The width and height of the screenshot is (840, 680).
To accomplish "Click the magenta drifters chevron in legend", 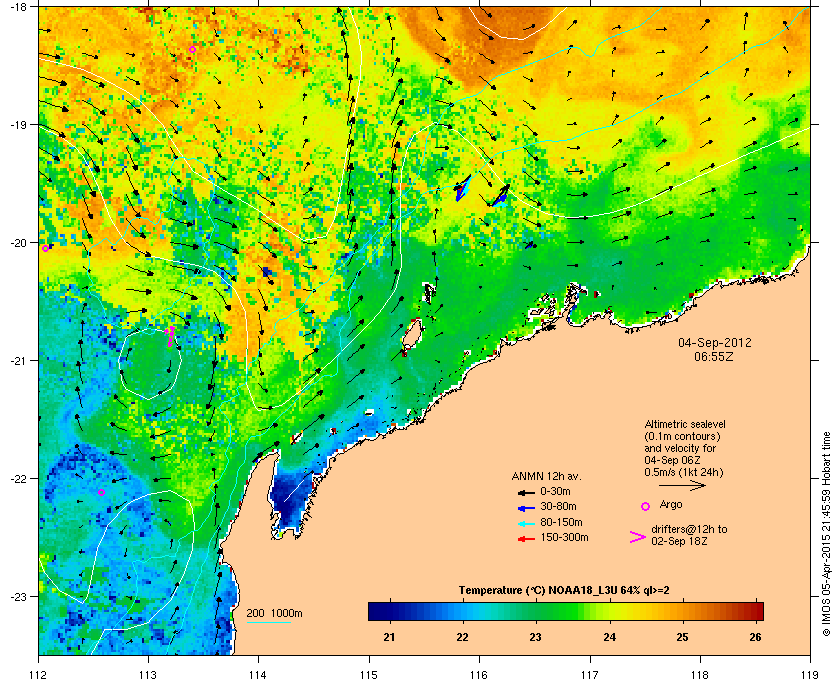I will 638,537.
